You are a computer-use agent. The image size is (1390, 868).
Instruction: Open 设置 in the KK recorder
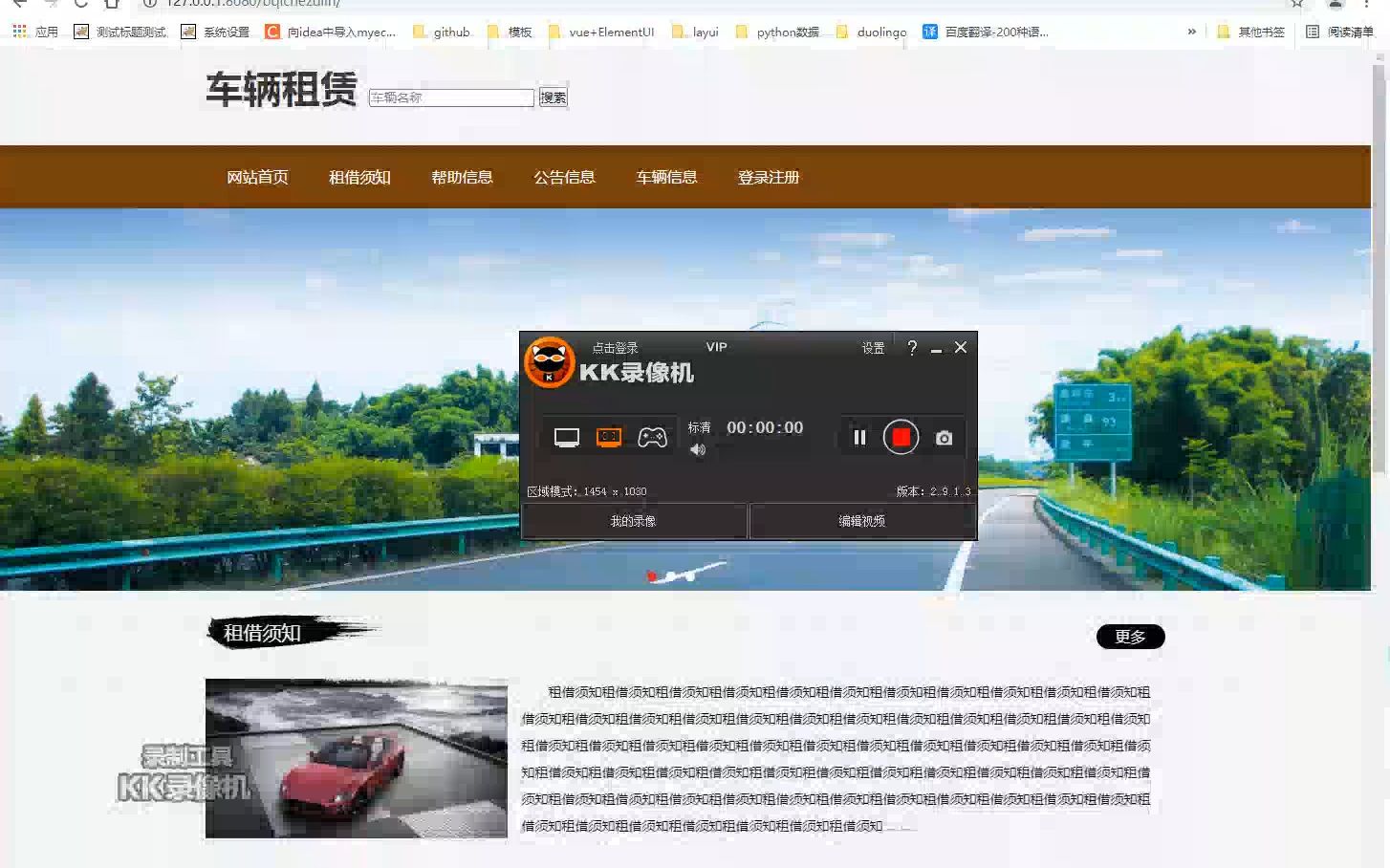coord(874,348)
